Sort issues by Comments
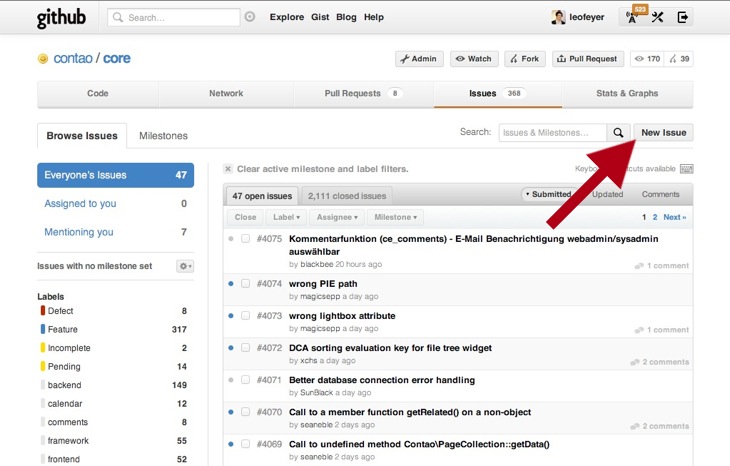This screenshot has width=730, height=466. pos(661,195)
